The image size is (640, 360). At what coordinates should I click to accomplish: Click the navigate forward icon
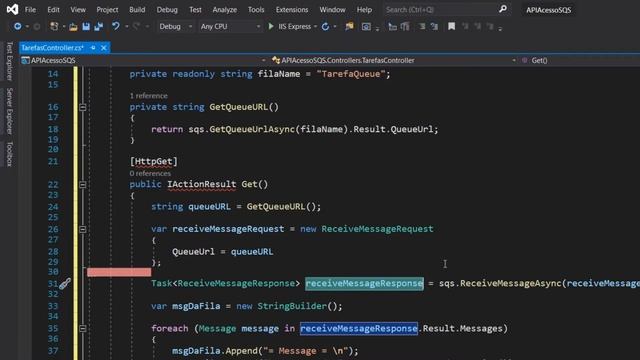pos(37,27)
